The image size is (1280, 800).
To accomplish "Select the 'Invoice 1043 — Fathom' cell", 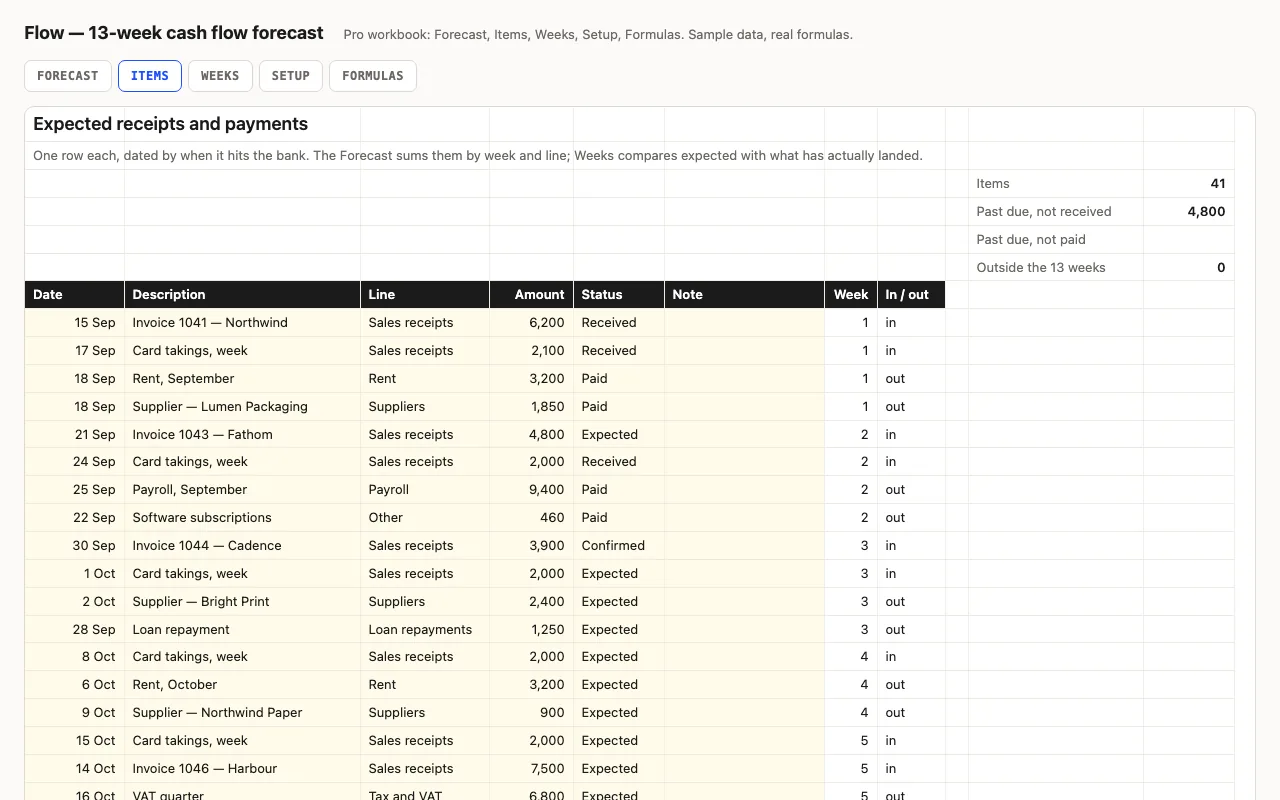I will 243,435.
